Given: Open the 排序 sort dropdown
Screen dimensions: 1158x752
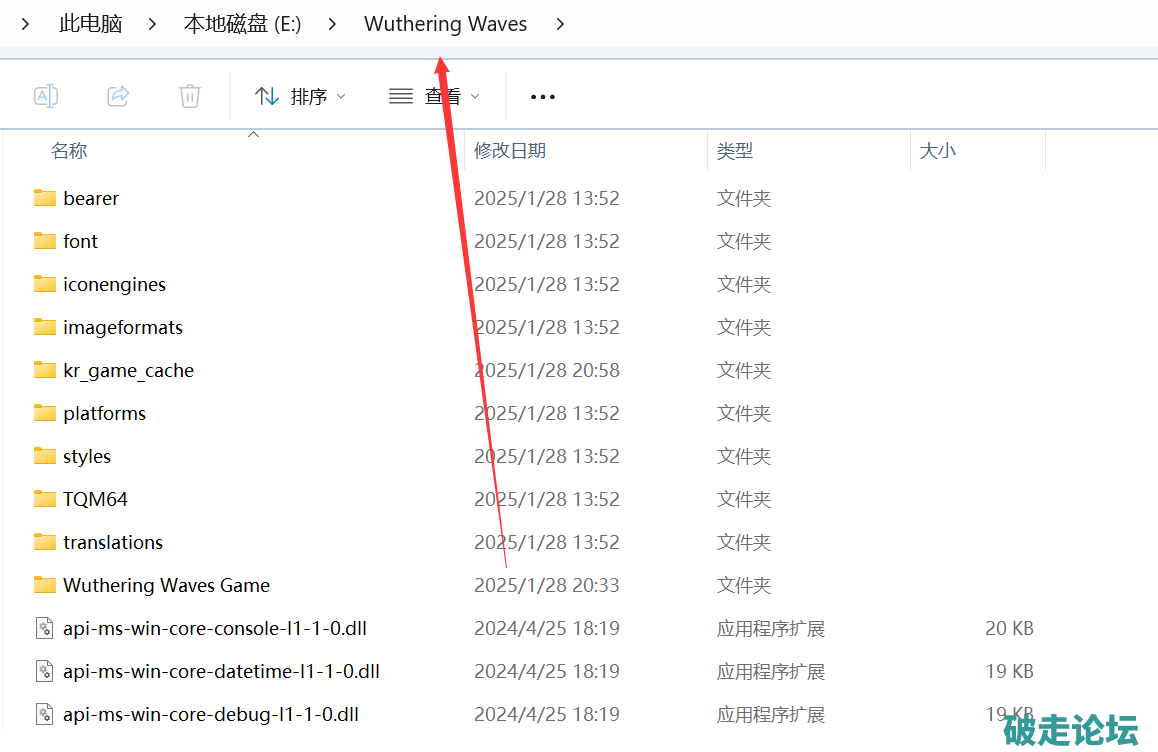Looking at the screenshot, I should (x=300, y=97).
